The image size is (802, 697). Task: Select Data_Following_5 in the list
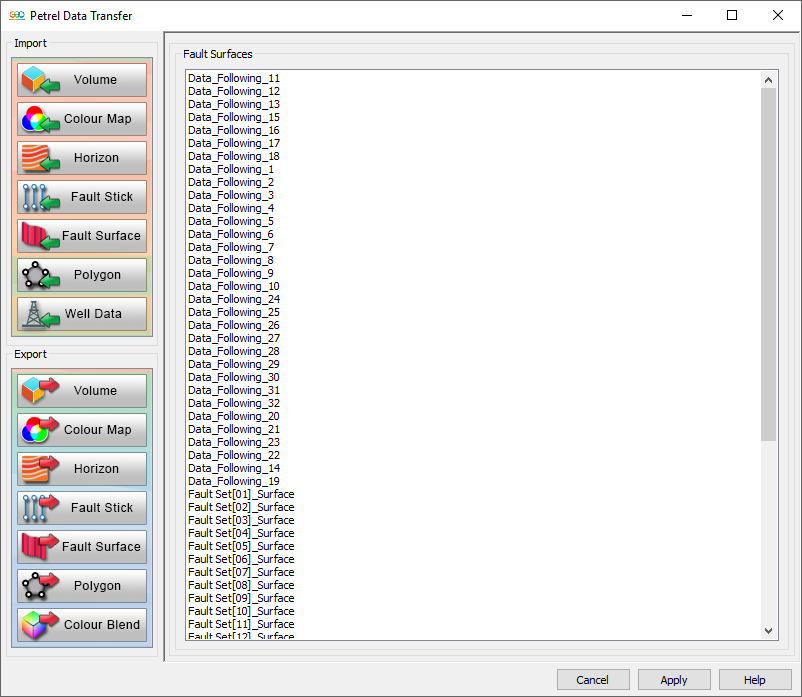point(231,221)
